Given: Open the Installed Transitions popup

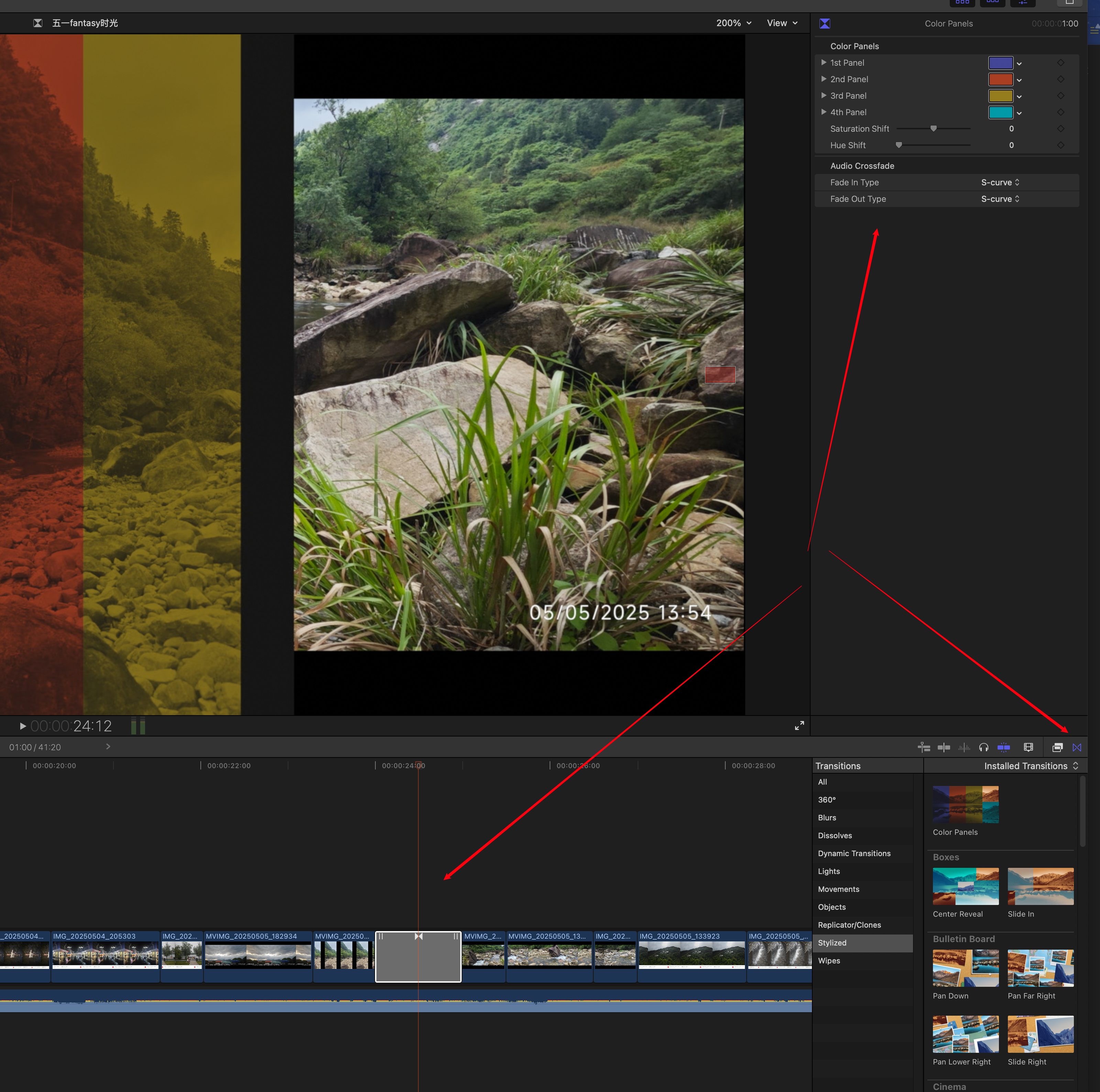Looking at the screenshot, I should click(1031, 766).
